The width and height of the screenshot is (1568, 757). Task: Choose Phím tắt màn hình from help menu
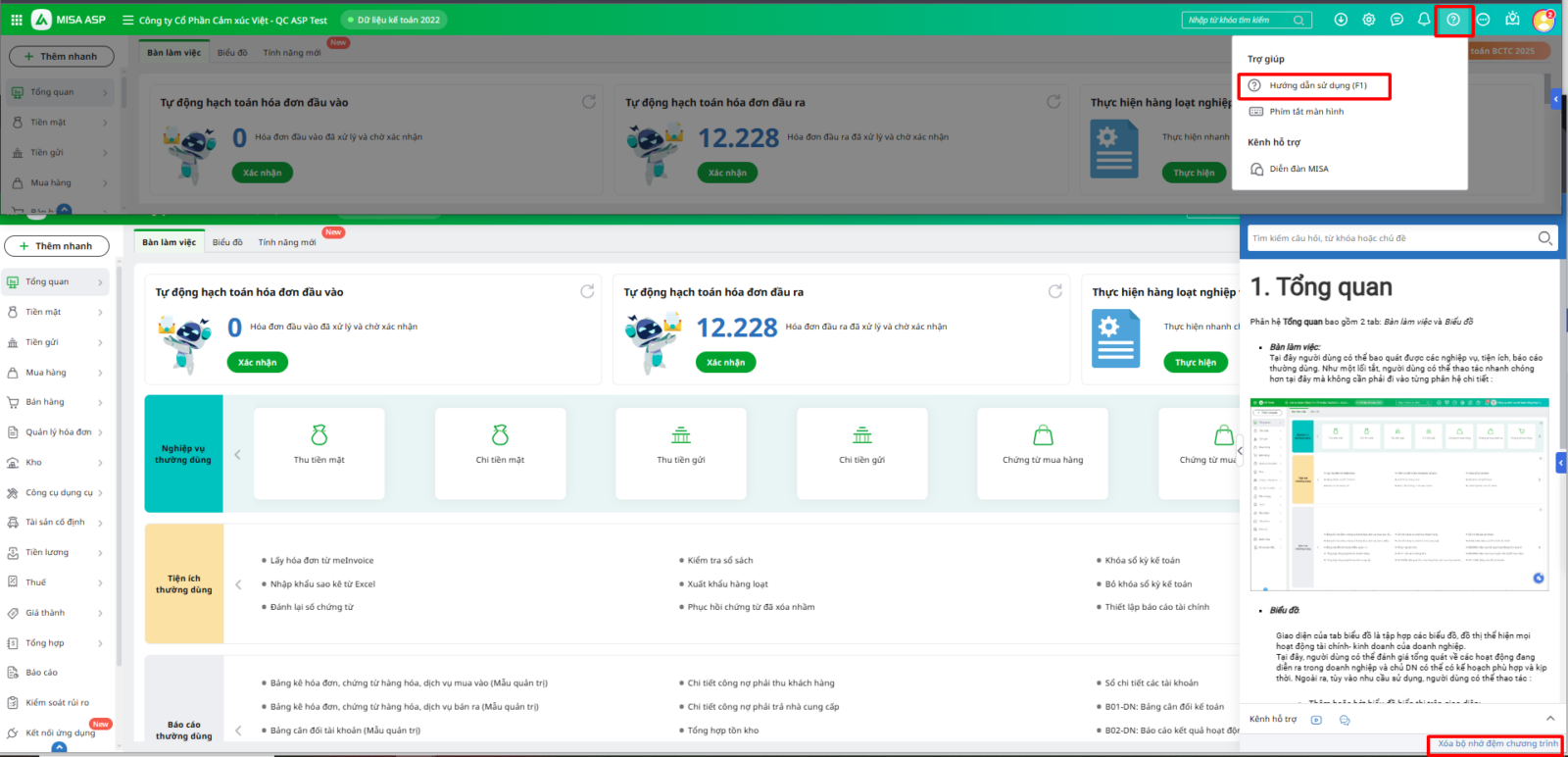coord(1306,112)
